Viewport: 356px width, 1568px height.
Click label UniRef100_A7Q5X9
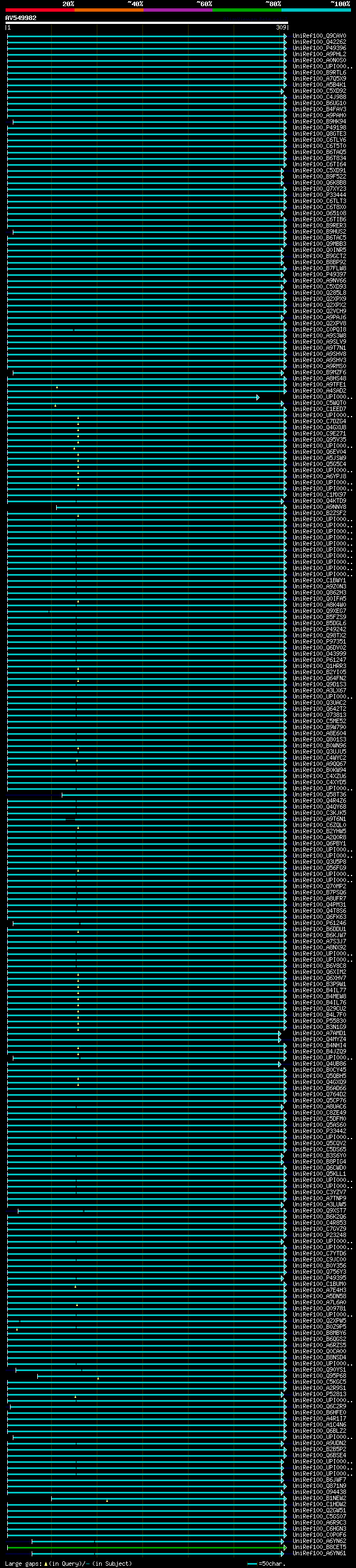click(319, 78)
